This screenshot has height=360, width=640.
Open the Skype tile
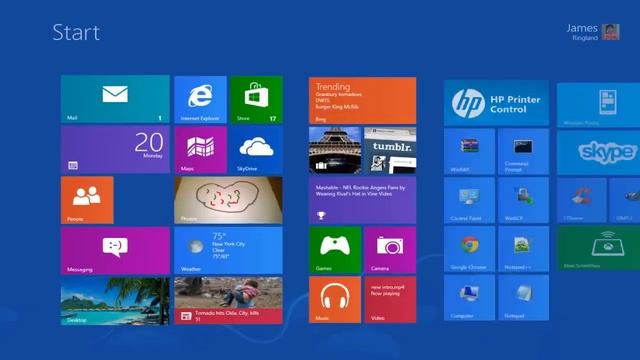598,153
